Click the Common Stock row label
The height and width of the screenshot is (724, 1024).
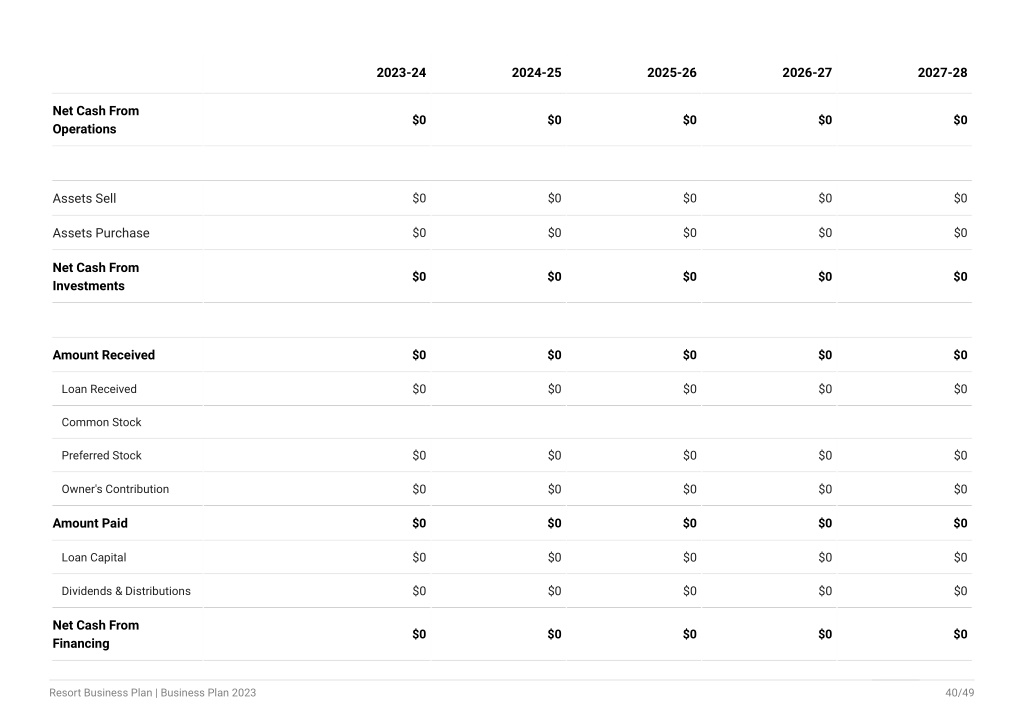coord(101,422)
